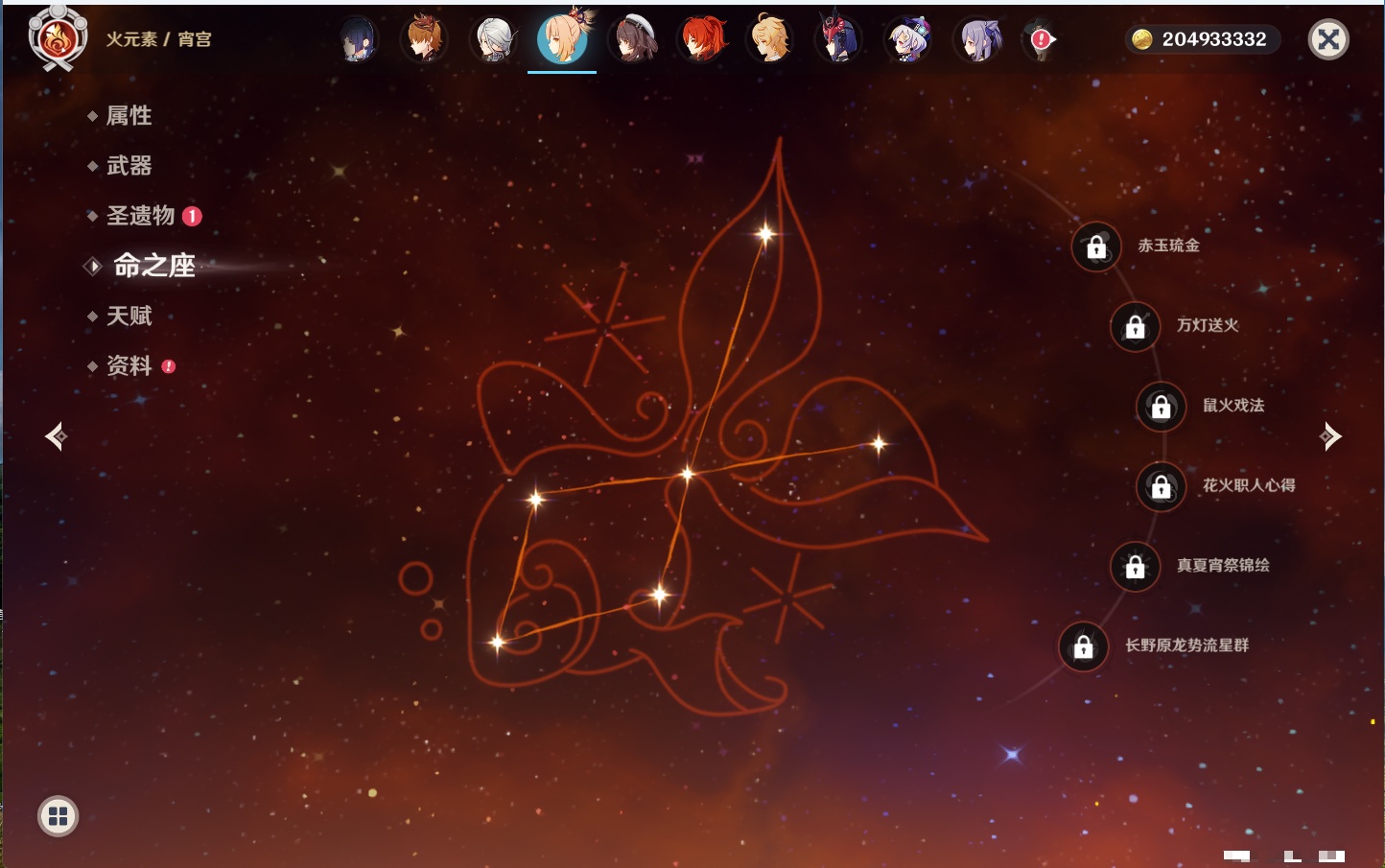This screenshot has width=1385, height=868.
Task: Select the blonde-haired character avatar
Action: pyautogui.click(x=770, y=40)
